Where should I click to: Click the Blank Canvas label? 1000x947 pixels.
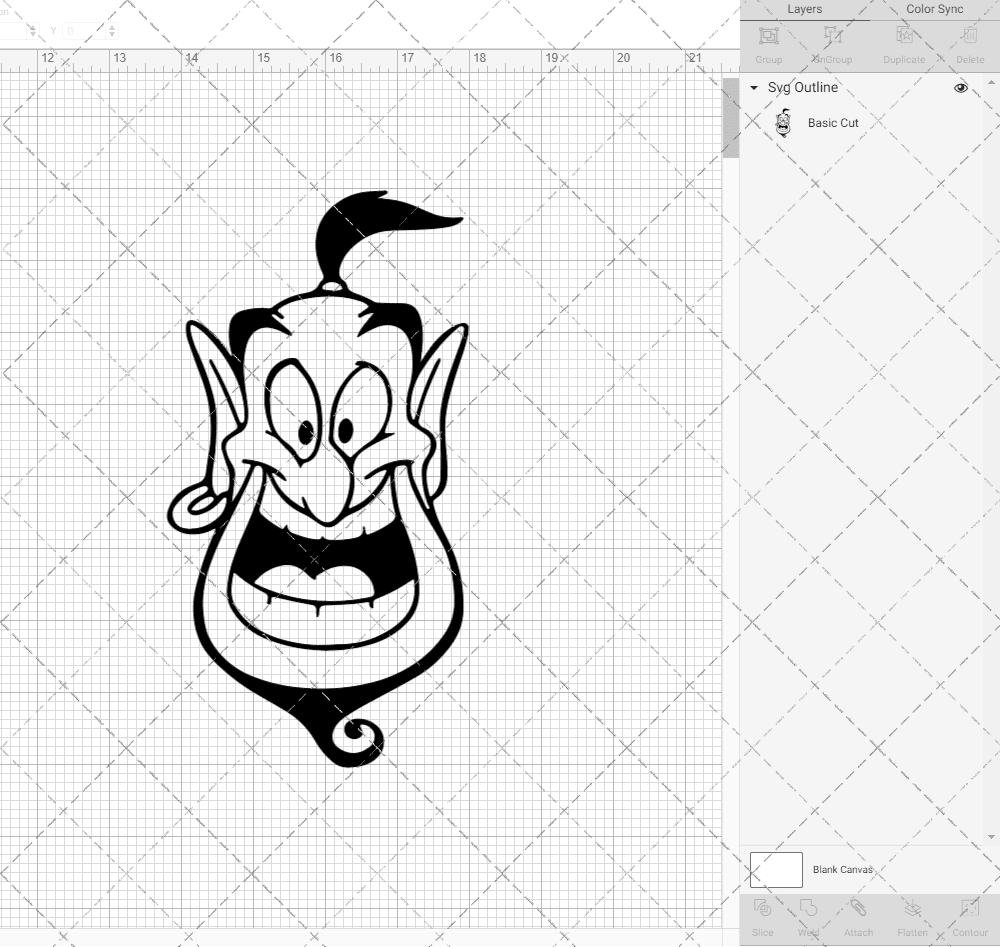point(843,870)
